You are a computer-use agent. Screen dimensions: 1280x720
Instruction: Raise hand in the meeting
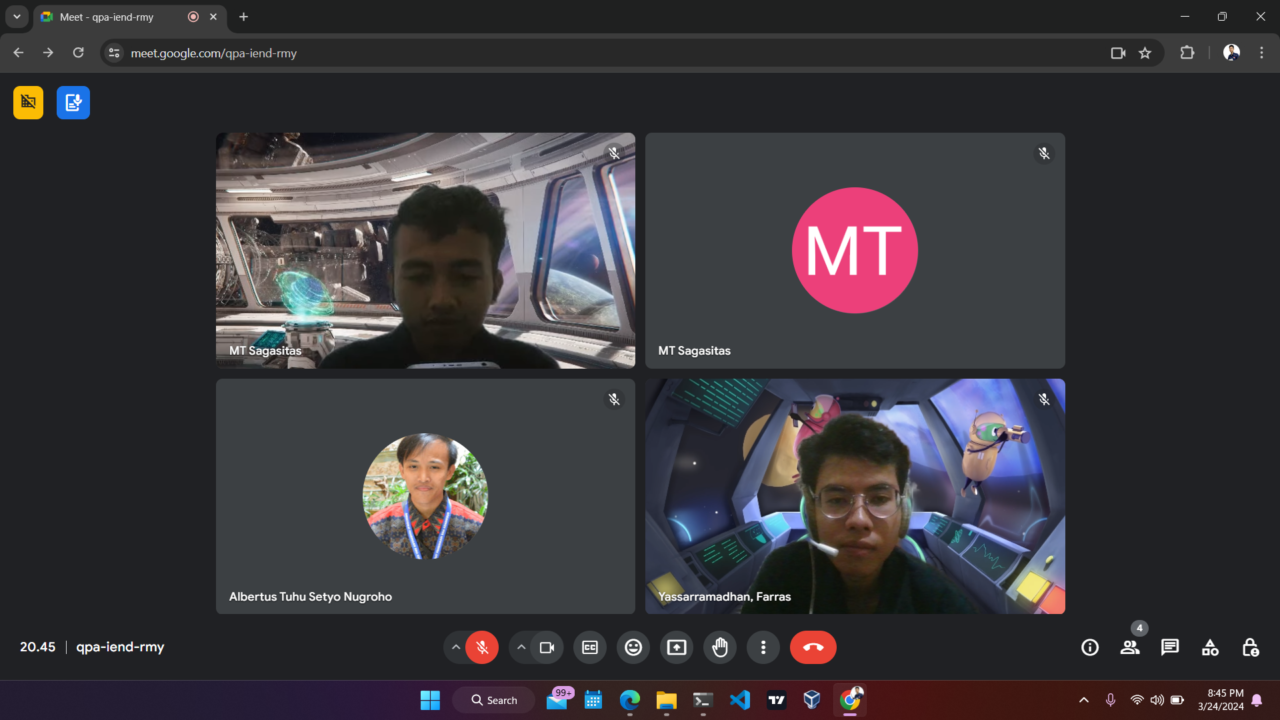click(x=720, y=647)
